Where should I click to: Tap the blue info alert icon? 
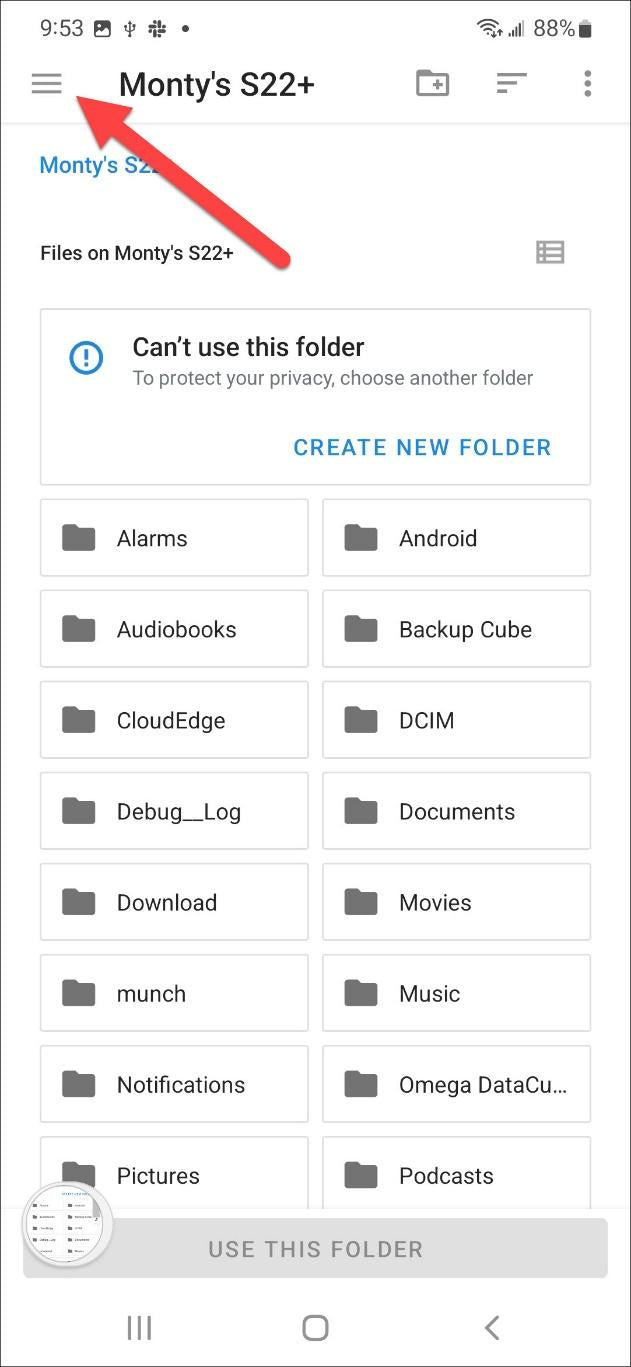click(86, 357)
